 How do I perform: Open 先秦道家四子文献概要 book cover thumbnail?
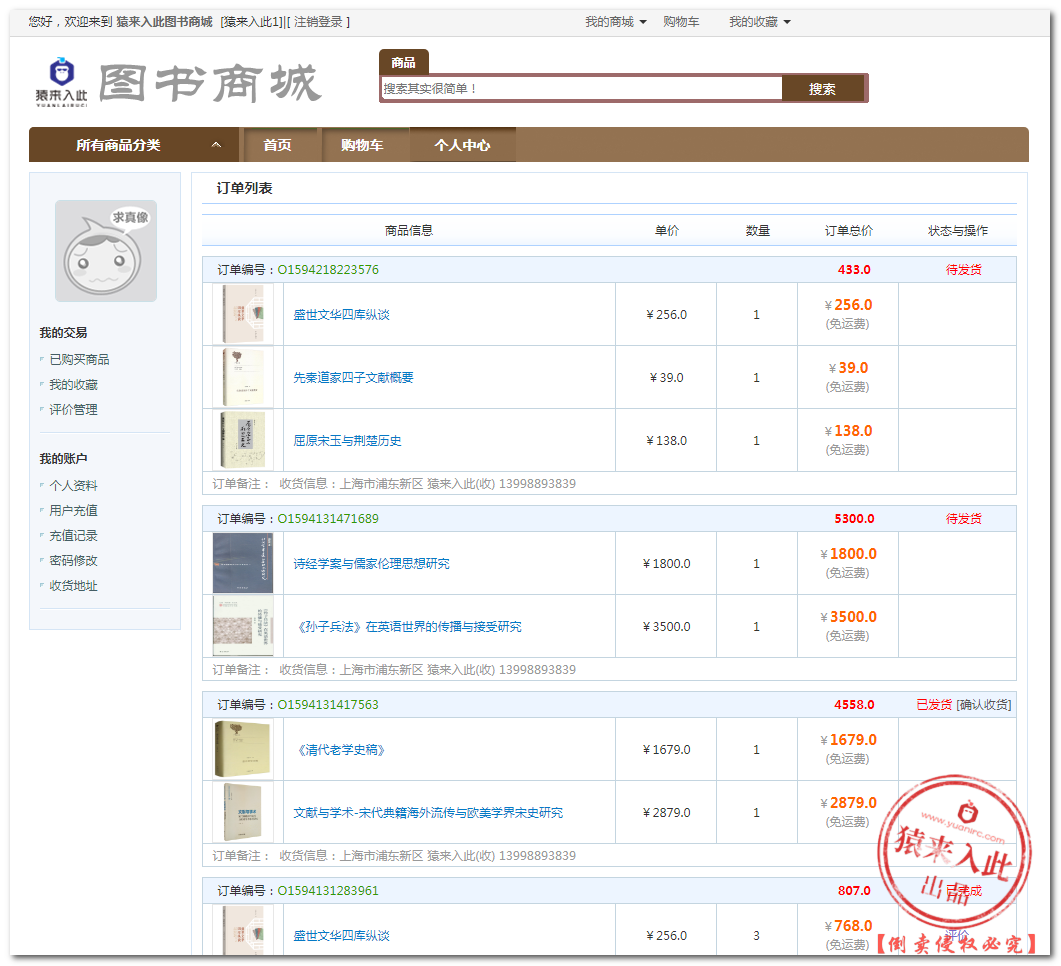point(243,377)
